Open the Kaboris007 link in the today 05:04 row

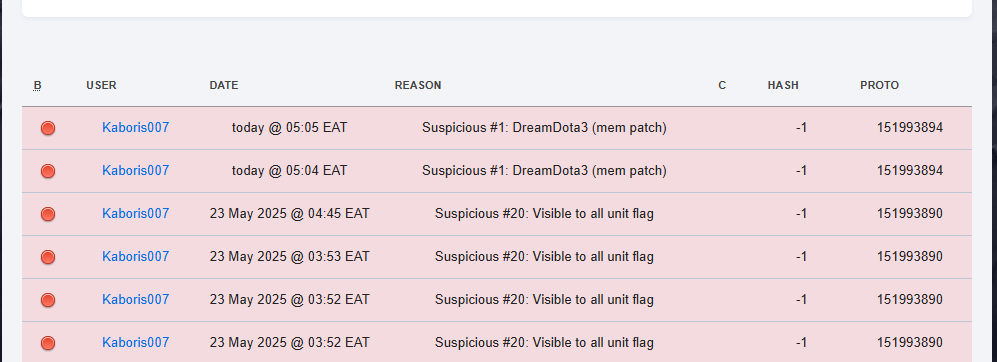click(x=135, y=171)
